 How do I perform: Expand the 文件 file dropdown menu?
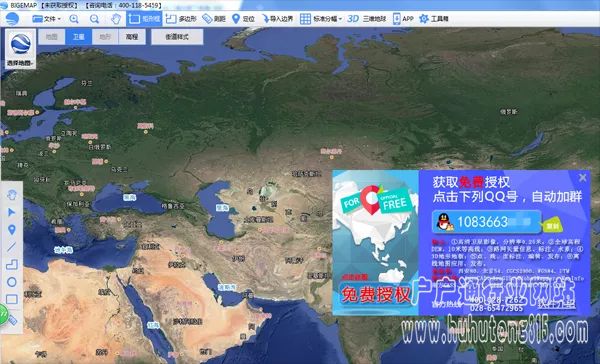(x=47, y=19)
